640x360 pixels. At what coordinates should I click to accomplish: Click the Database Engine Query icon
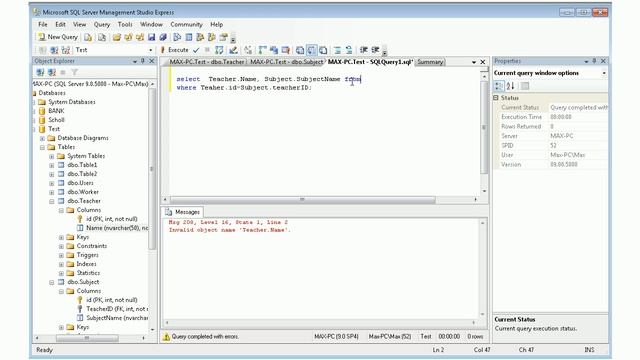point(88,38)
